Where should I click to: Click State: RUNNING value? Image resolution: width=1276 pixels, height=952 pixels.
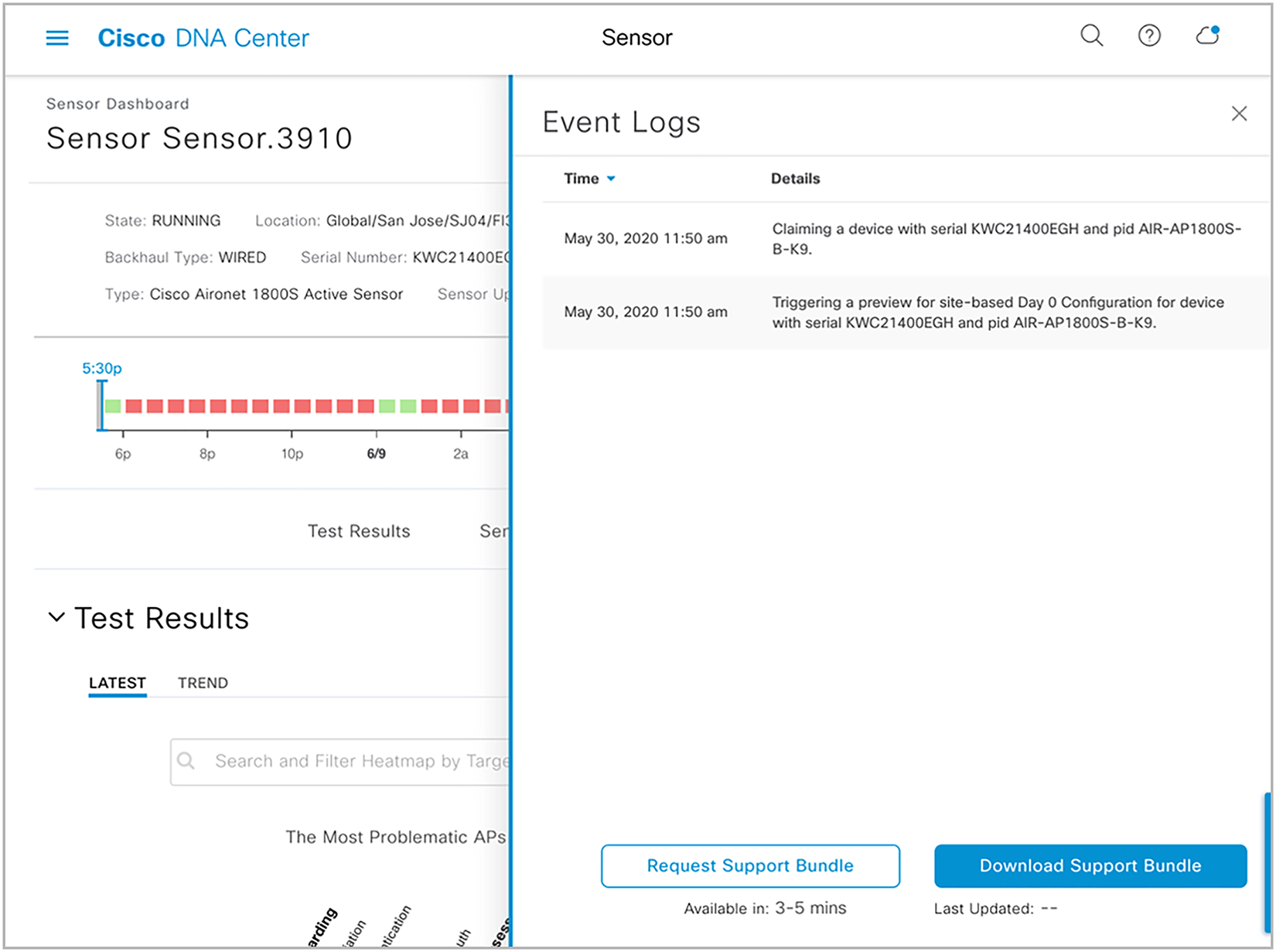(x=186, y=220)
